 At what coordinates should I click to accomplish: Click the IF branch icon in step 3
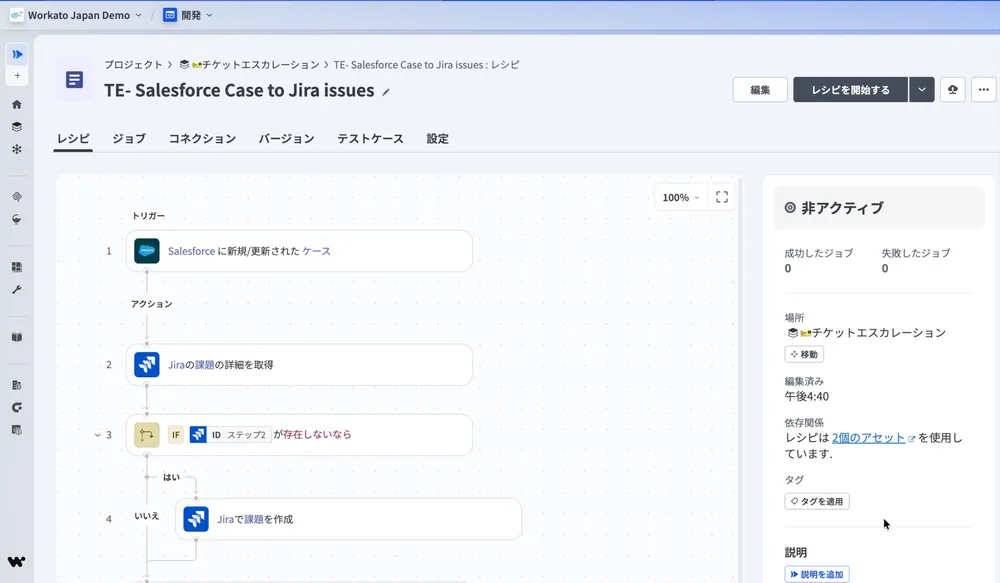click(147, 435)
